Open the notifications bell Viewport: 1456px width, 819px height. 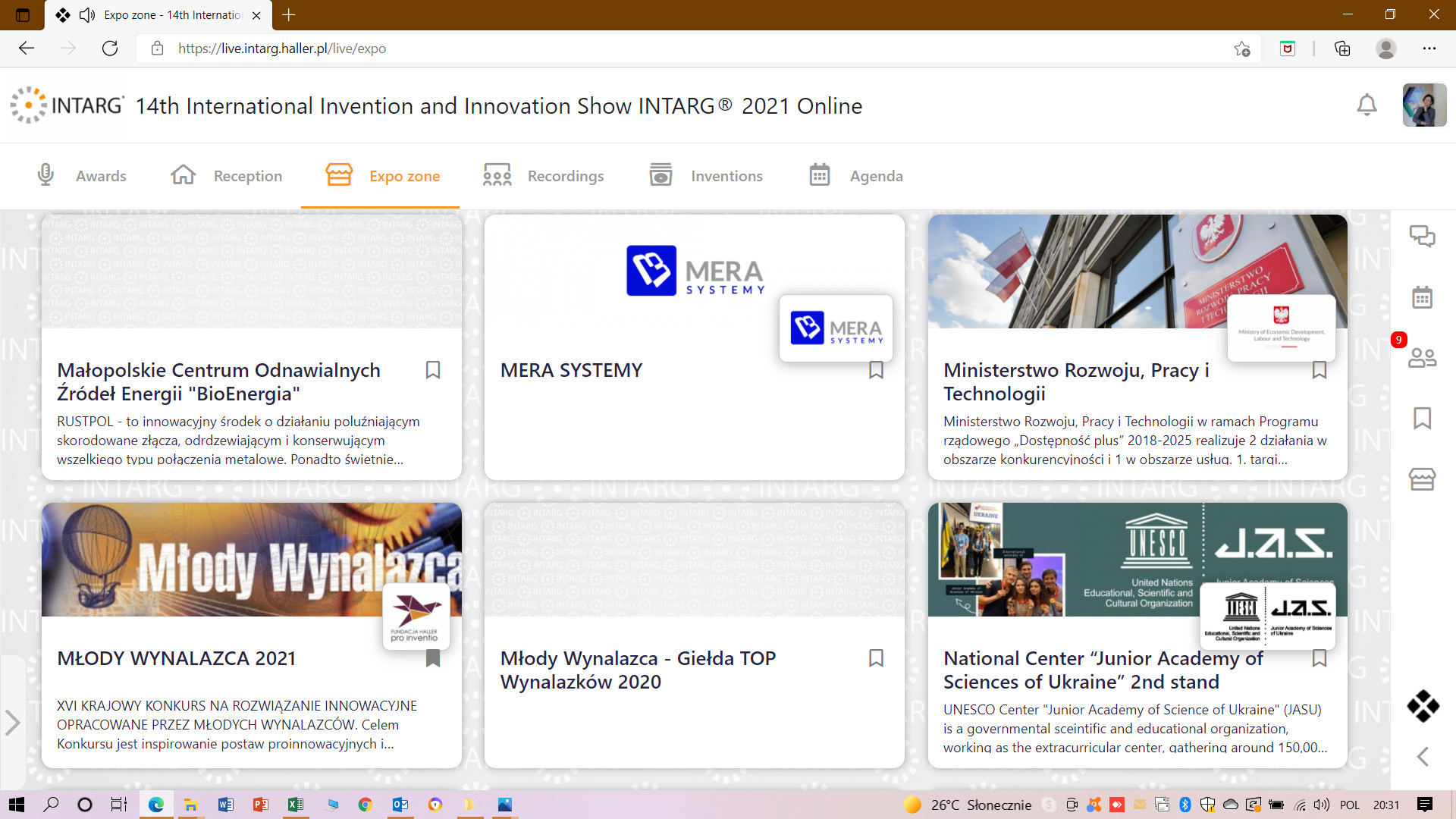click(1367, 105)
